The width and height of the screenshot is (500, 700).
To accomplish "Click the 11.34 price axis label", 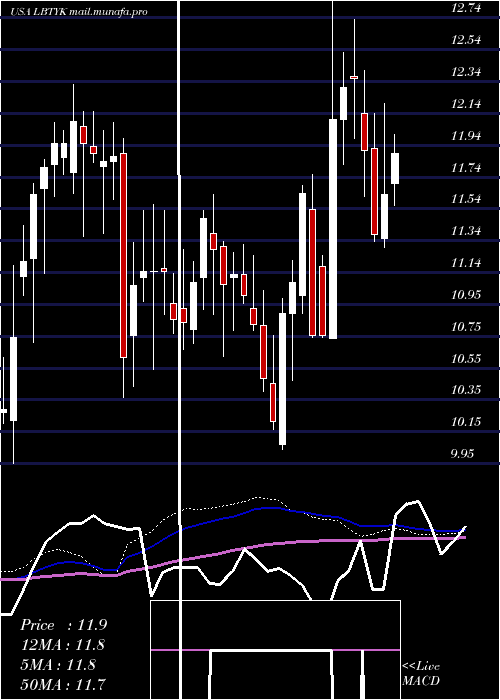I will coord(466,231).
